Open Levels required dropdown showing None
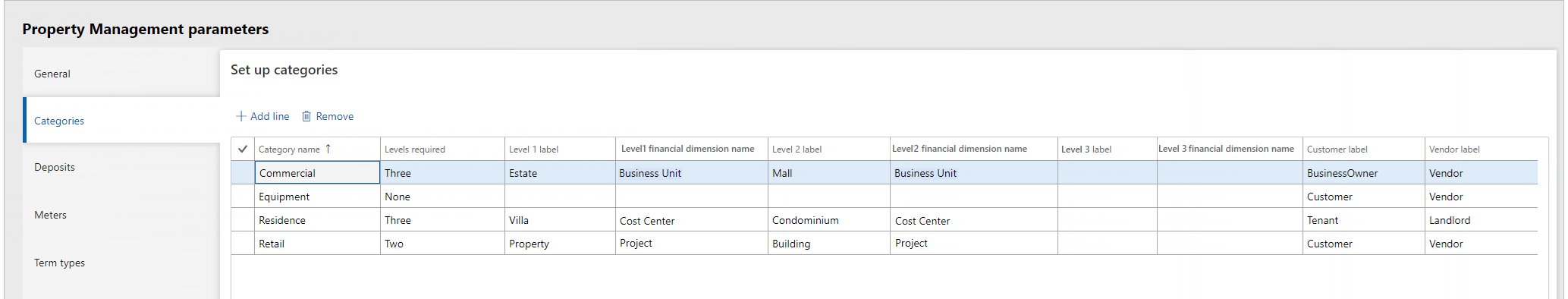1568x299 pixels. point(442,196)
